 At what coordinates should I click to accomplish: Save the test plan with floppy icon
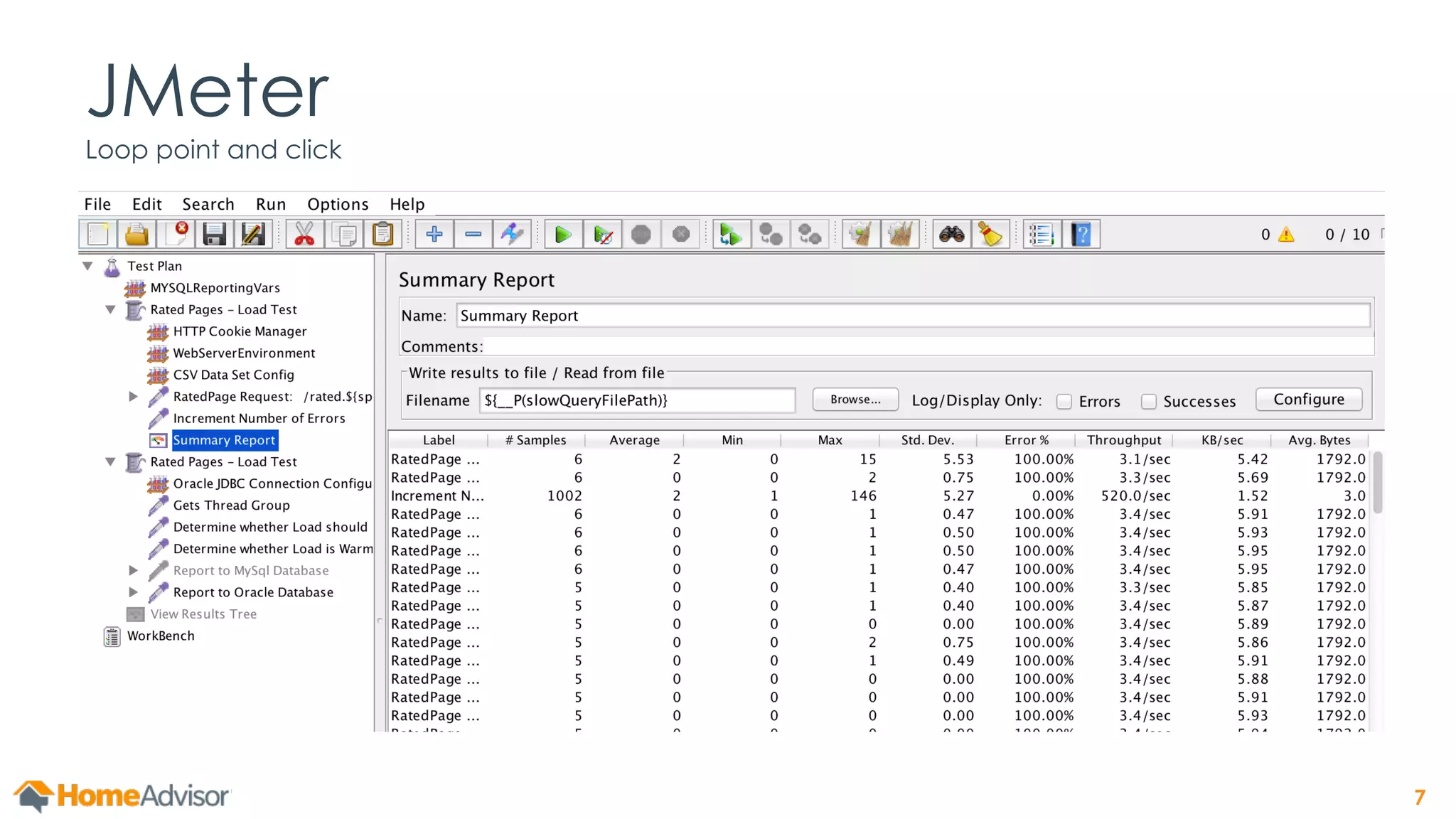point(214,234)
